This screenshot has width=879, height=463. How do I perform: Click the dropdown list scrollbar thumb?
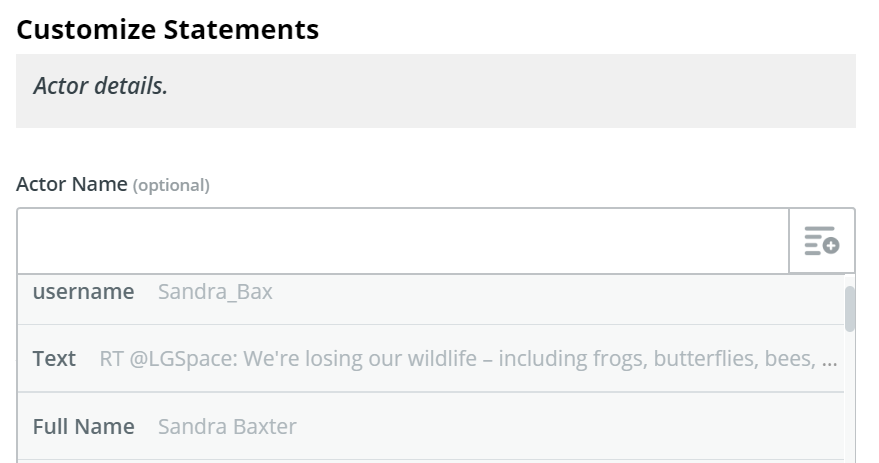click(850, 308)
